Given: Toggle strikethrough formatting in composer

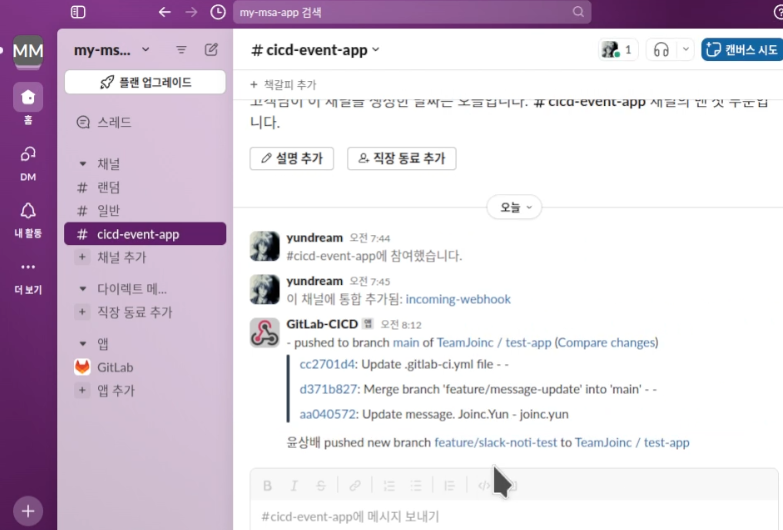Looking at the screenshot, I should pos(321,485).
